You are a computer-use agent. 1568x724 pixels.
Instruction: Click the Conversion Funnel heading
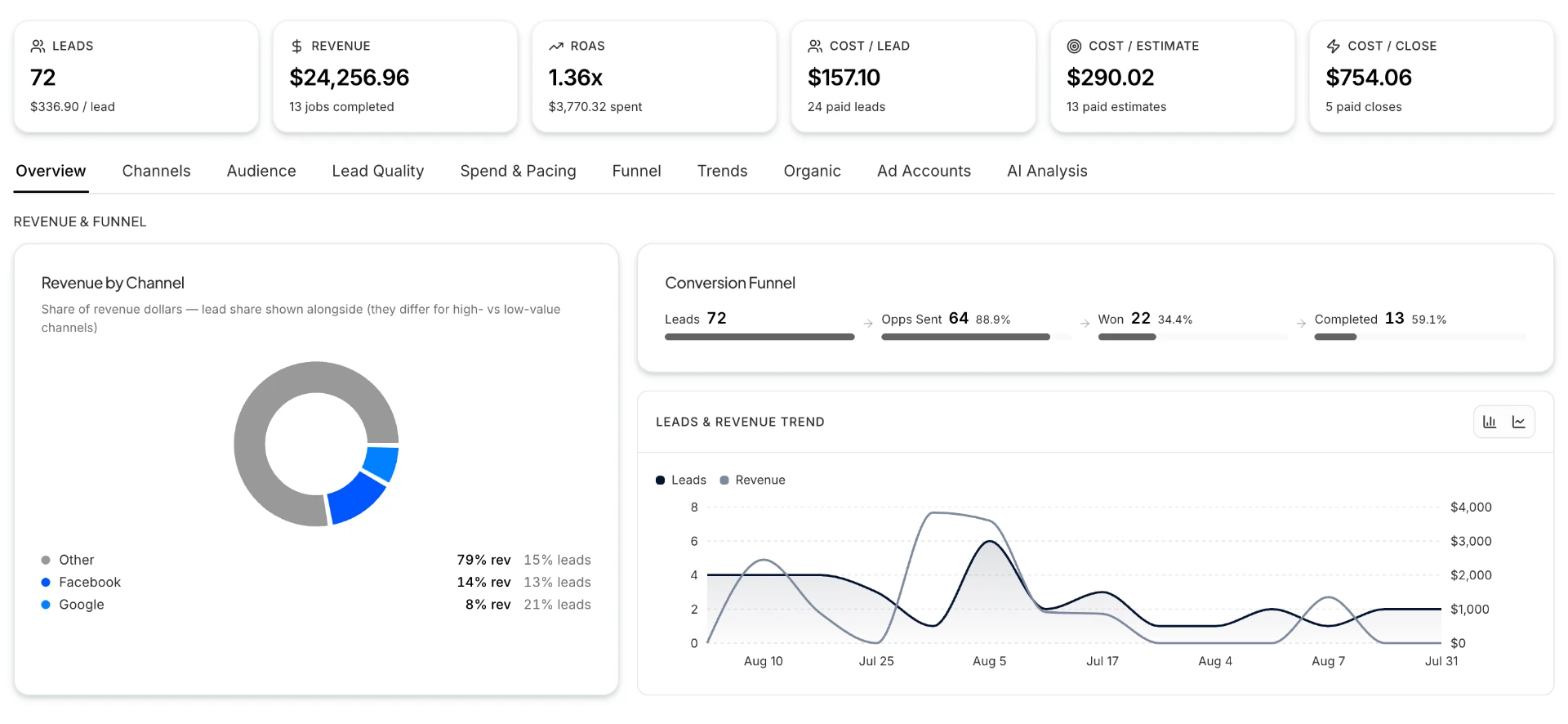point(730,283)
